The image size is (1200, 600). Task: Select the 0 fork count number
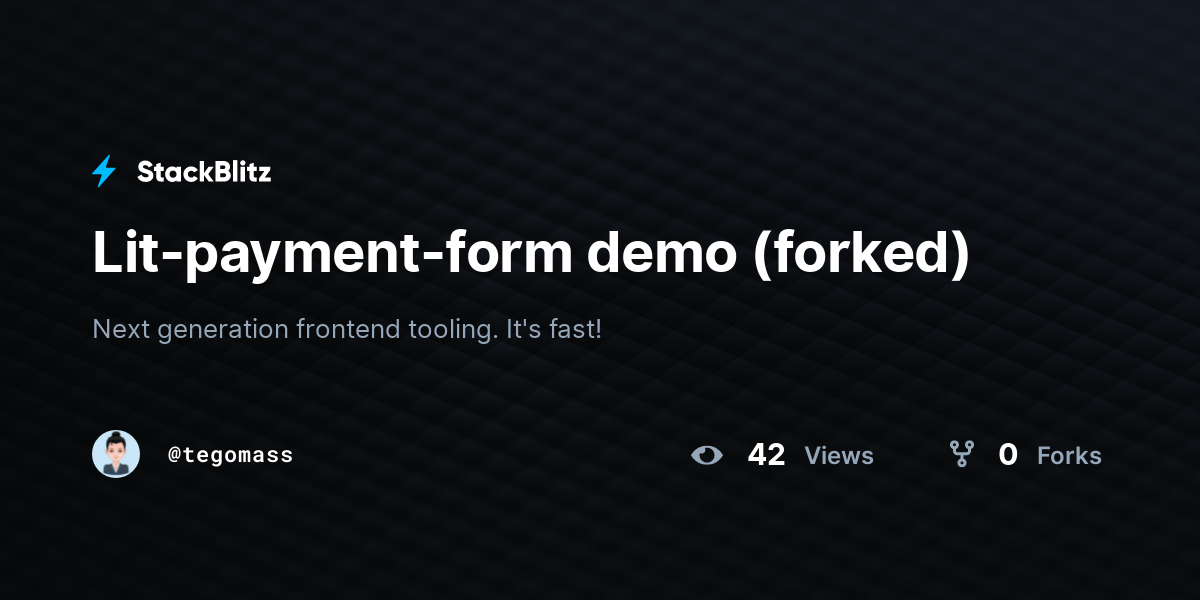(x=1008, y=455)
